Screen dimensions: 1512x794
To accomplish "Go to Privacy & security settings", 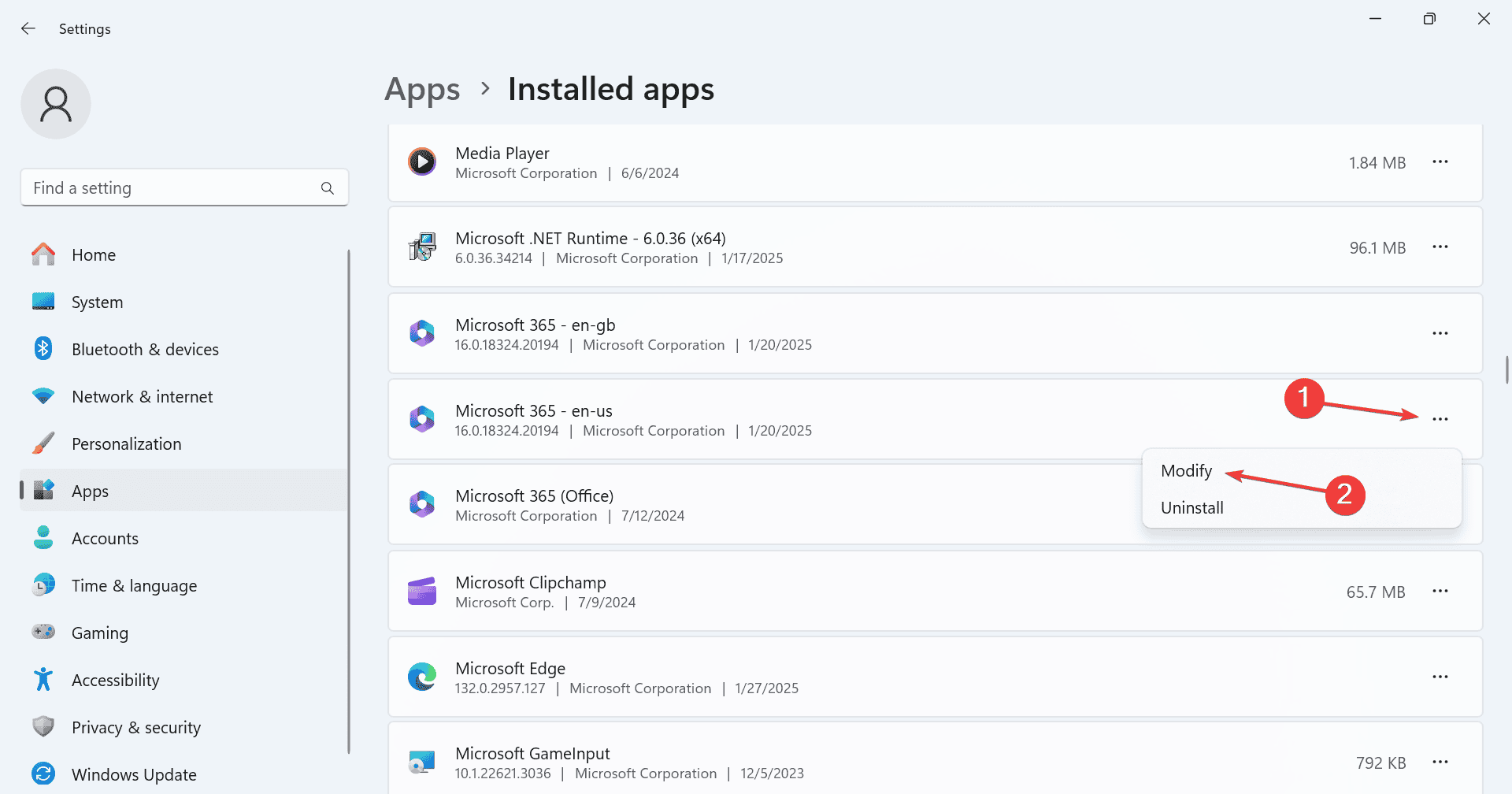I will [x=135, y=728].
